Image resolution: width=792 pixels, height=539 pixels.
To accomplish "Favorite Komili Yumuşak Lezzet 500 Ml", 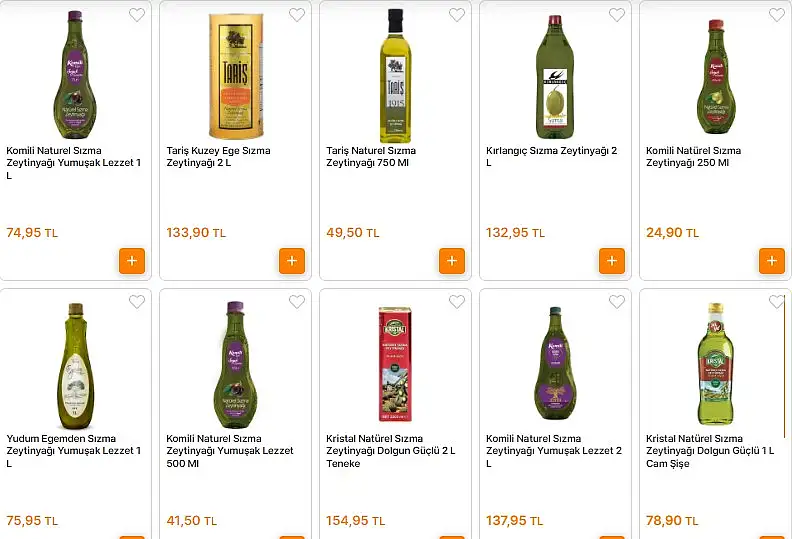I will [297, 302].
